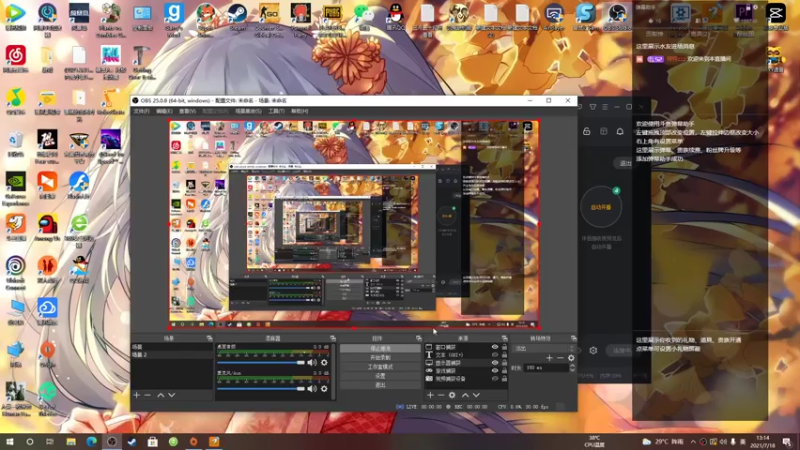Move source down in Sources panel
Screen dimensions: 800x450
point(476,395)
